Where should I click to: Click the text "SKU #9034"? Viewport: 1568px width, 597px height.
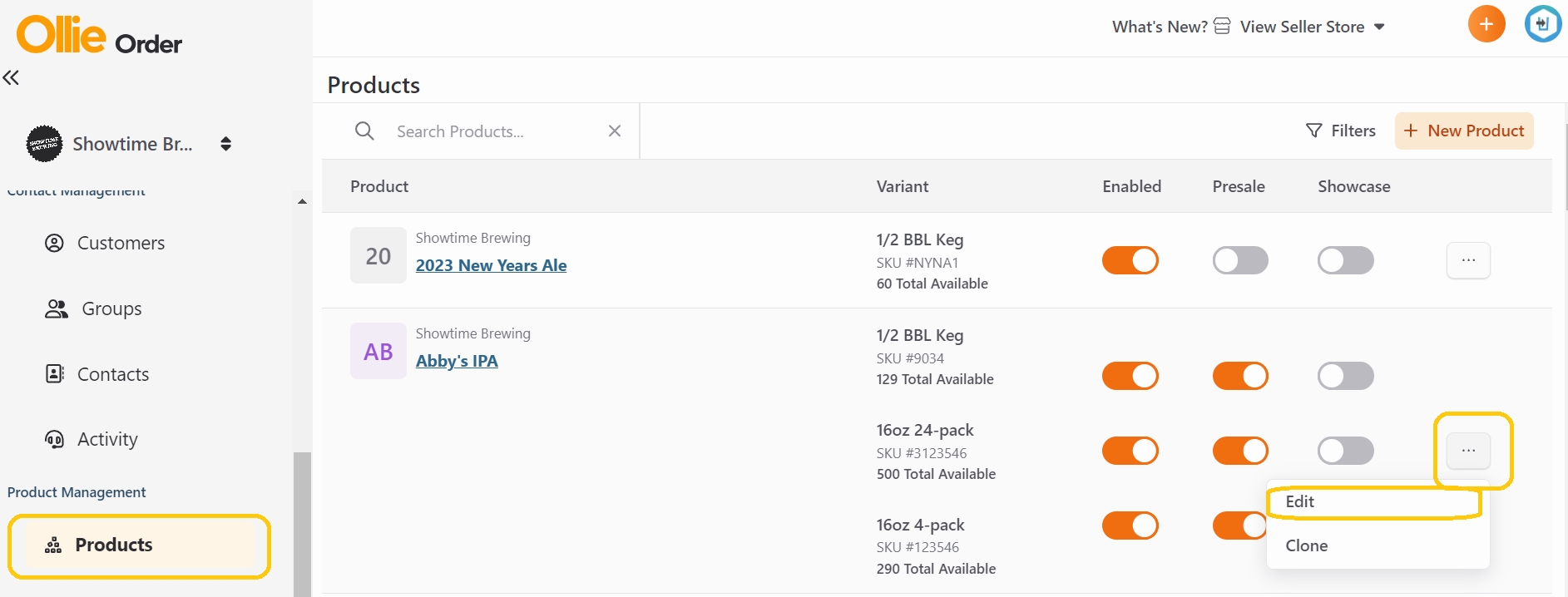pyautogui.click(x=910, y=358)
